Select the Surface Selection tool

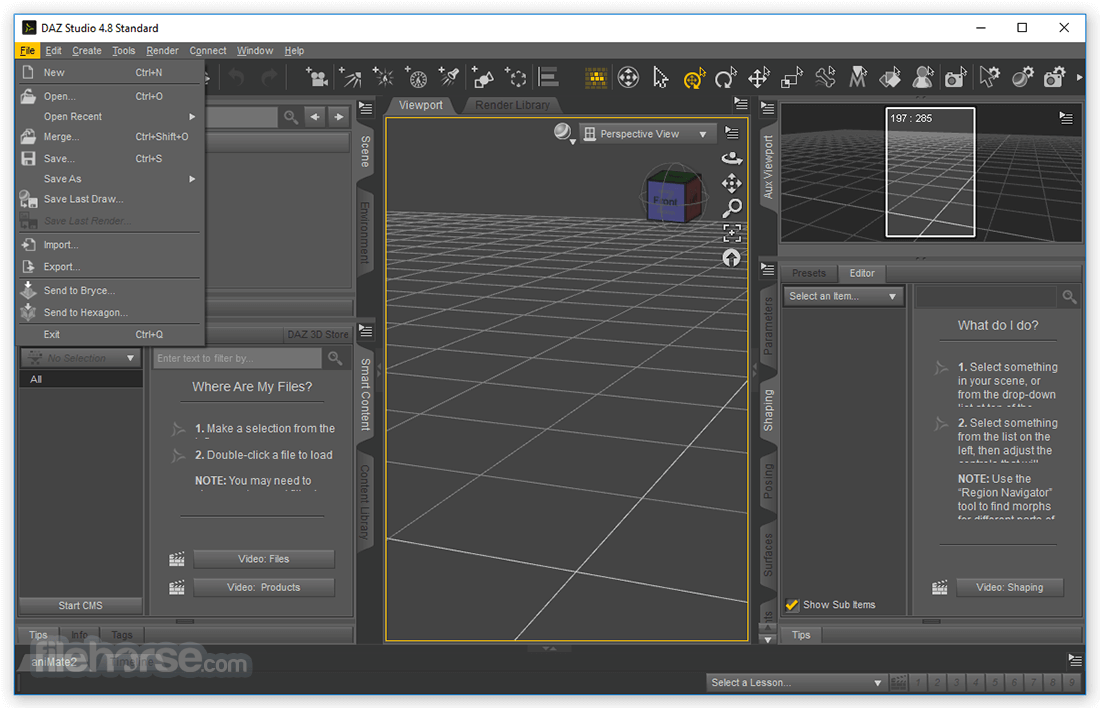(890, 77)
